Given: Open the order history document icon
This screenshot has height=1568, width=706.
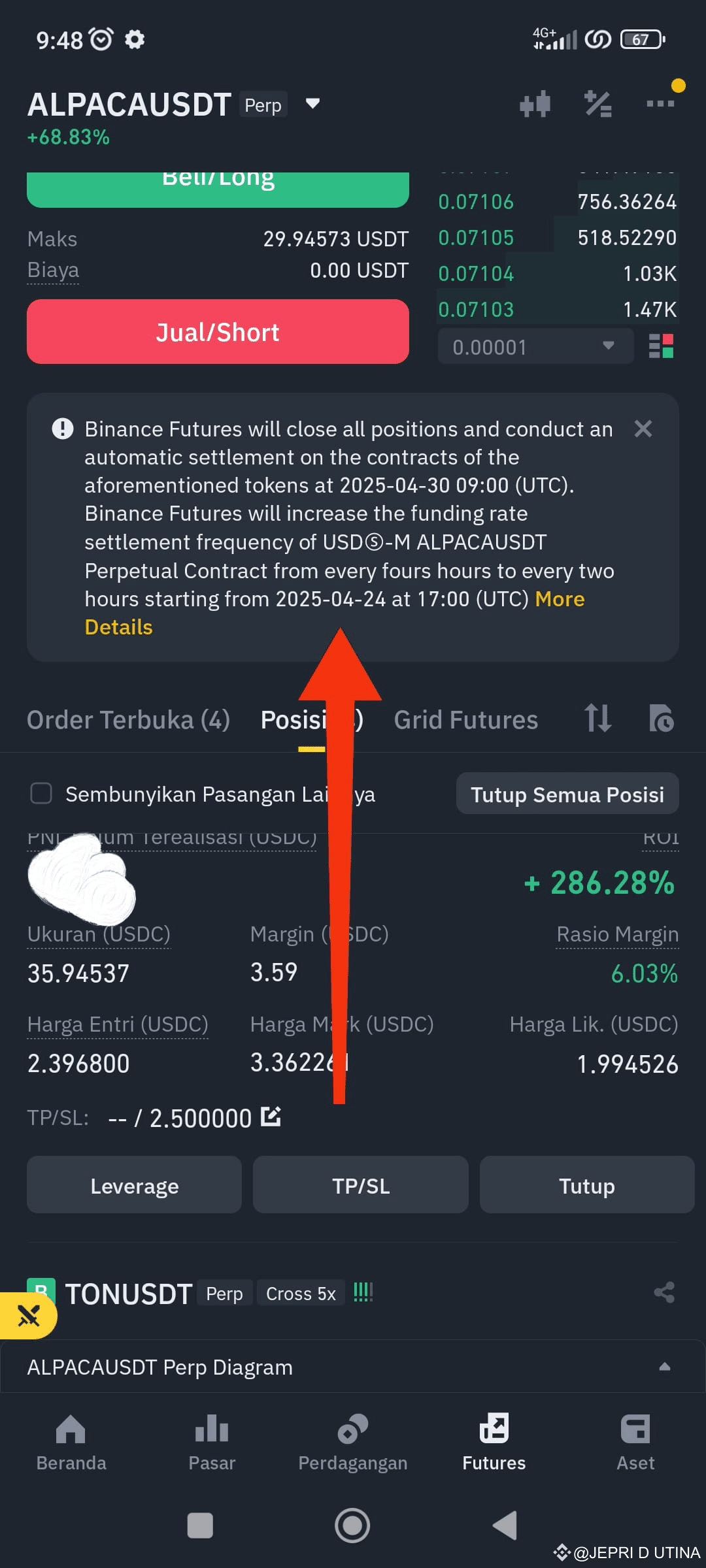Looking at the screenshot, I should [661, 719].
